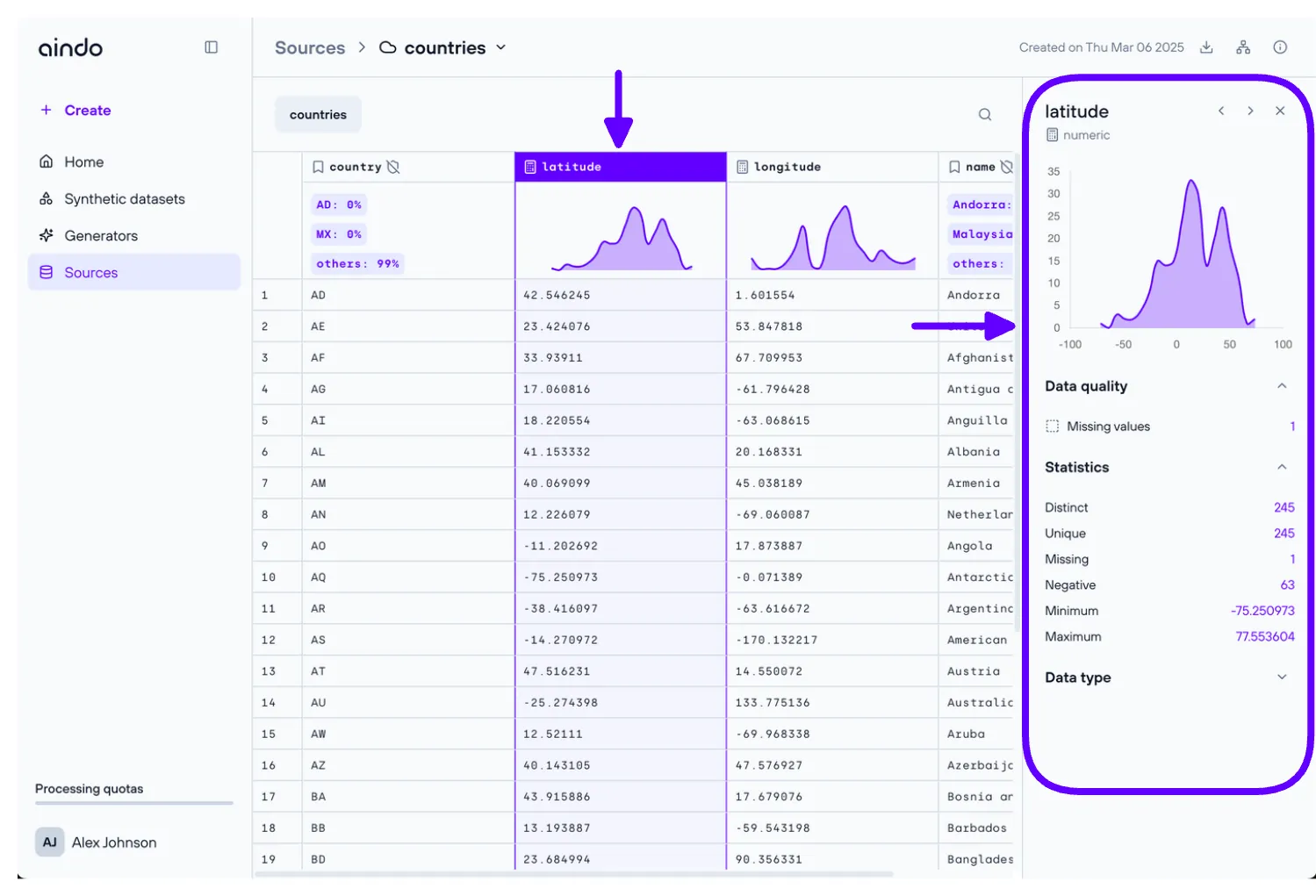This screenshot has height=896, width=1316.
Task: Expand the Data type section
Action: click(1282, 677)
